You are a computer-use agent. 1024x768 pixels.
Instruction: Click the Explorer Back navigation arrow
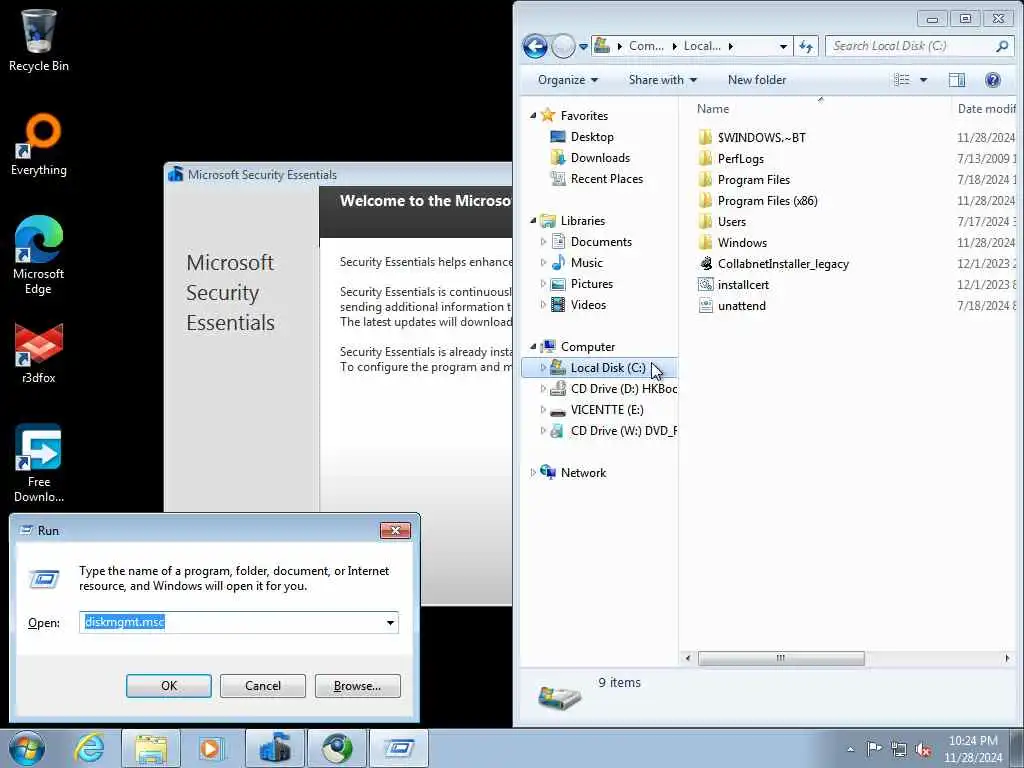[535, 46]
